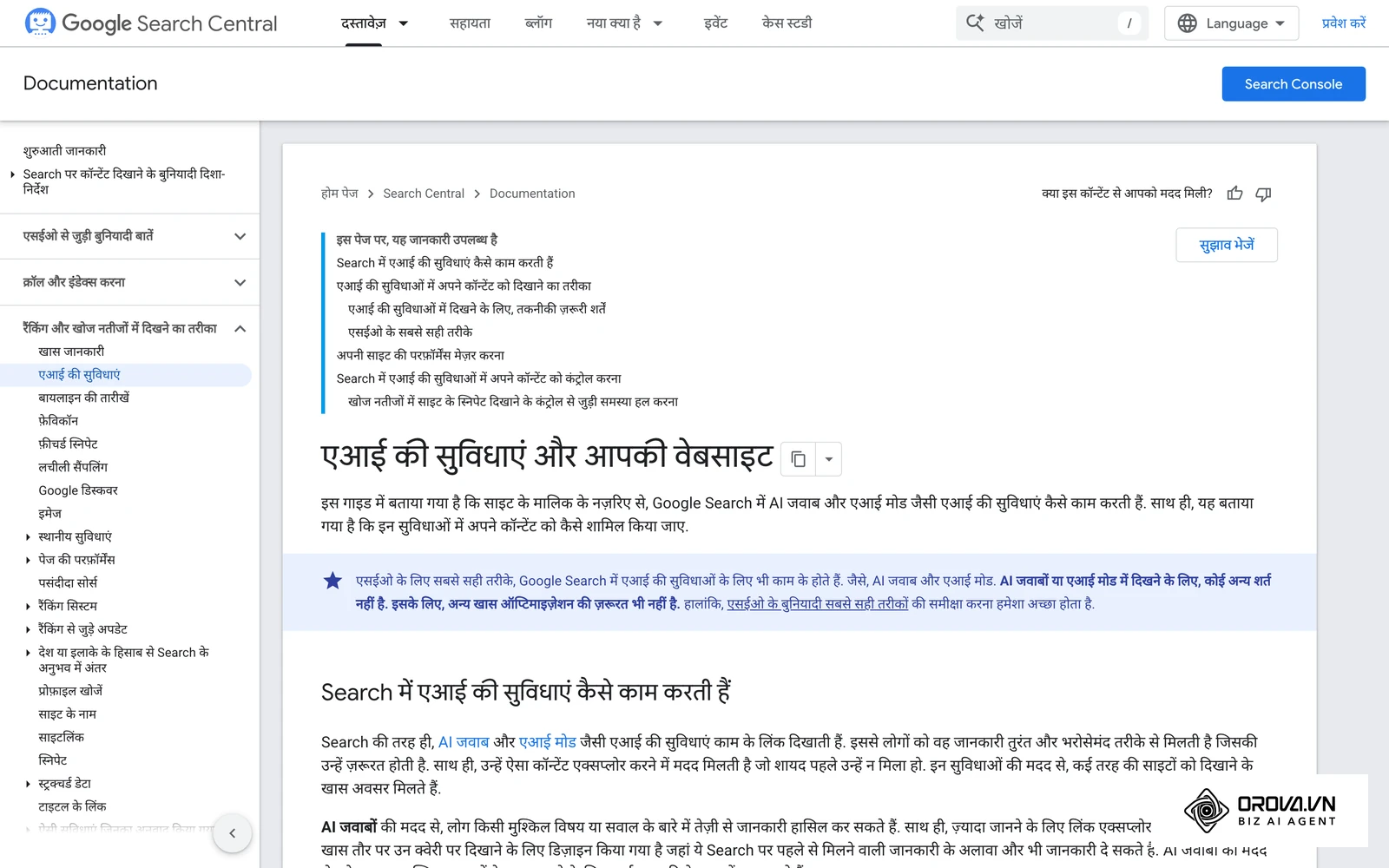Viewport: 1389px width, 868px height.
Task: Click the globe icon in Language selector
Action: pyautogui.click(x=1187, y=23)
